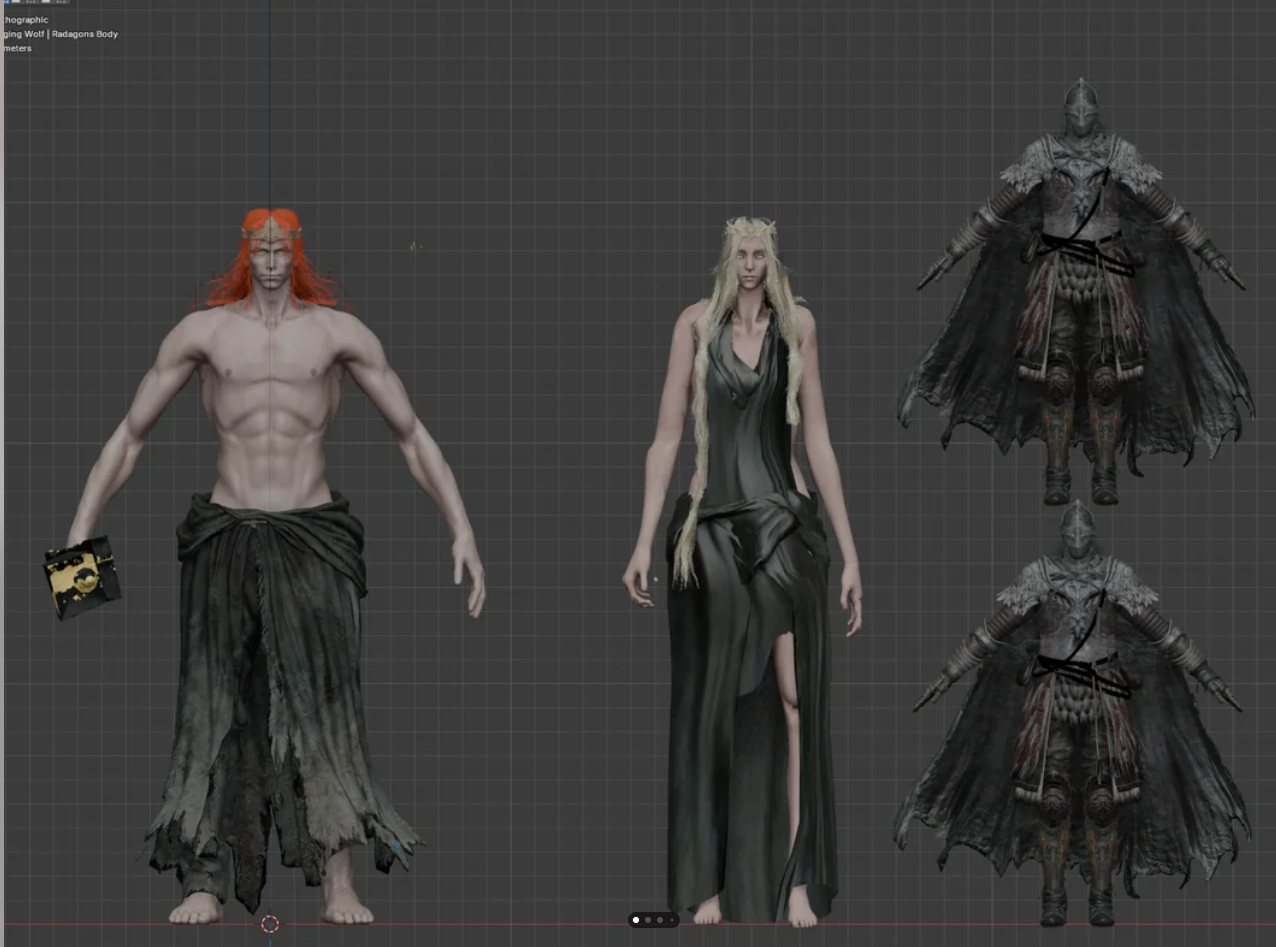Go to the third carousel dot
Viewport: 1276px width, 947px height.
(660, 920)
